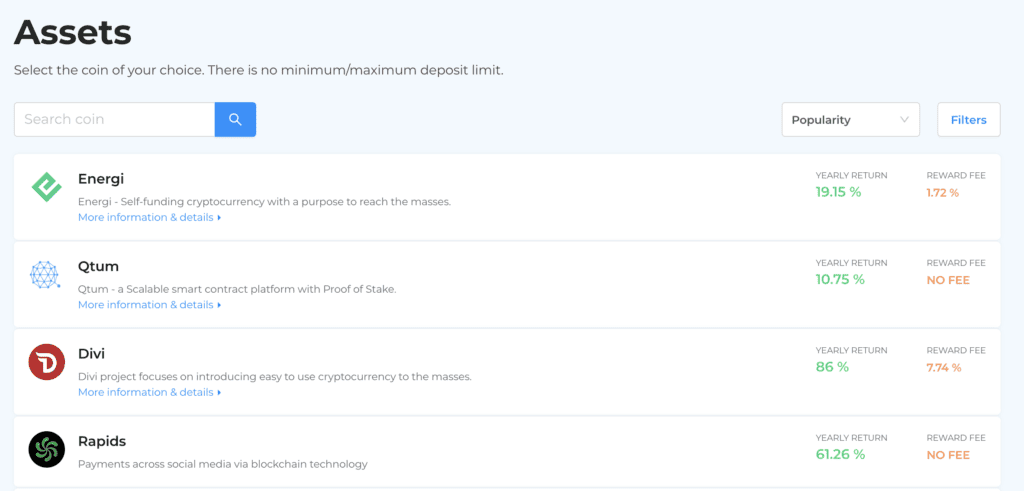This screenshot has height=491, width=1024.
Task: Click the blue search magnifier button
Action: pos(235,119)
